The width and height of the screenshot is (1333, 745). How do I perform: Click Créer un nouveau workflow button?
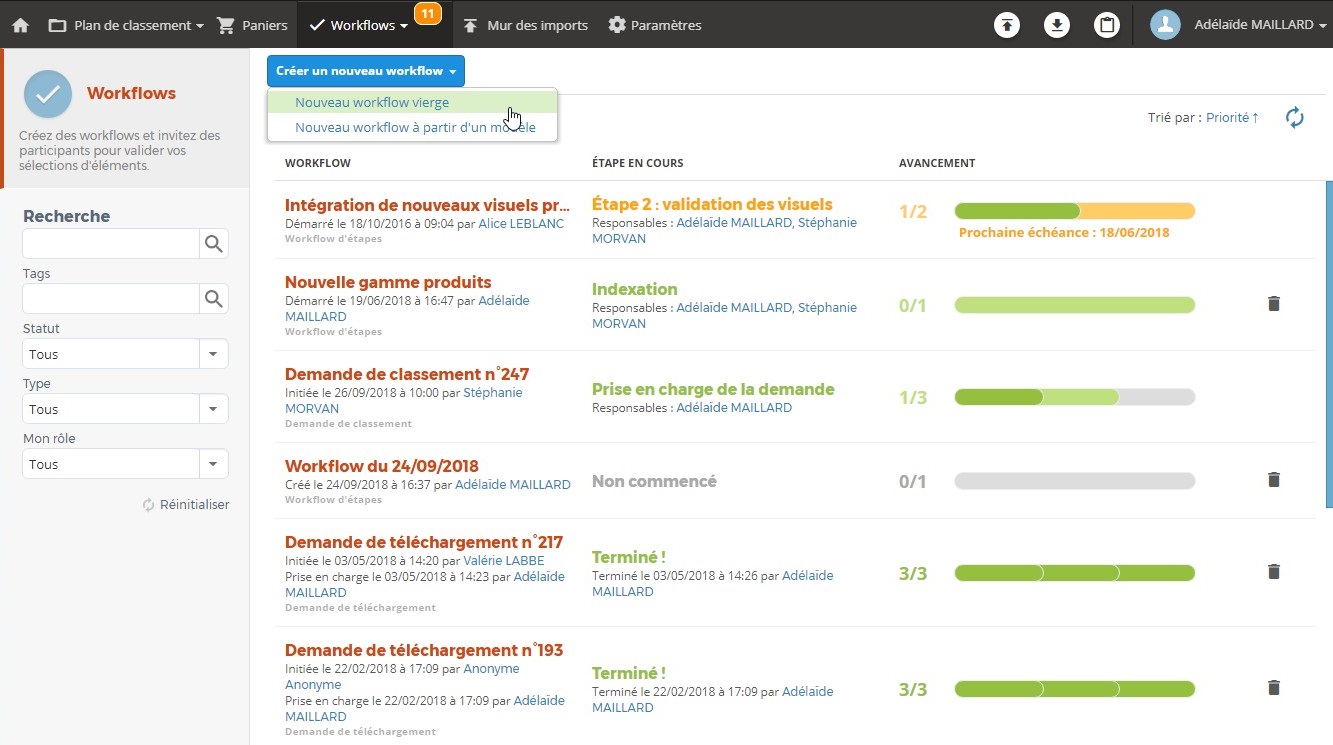pos(366,71)
